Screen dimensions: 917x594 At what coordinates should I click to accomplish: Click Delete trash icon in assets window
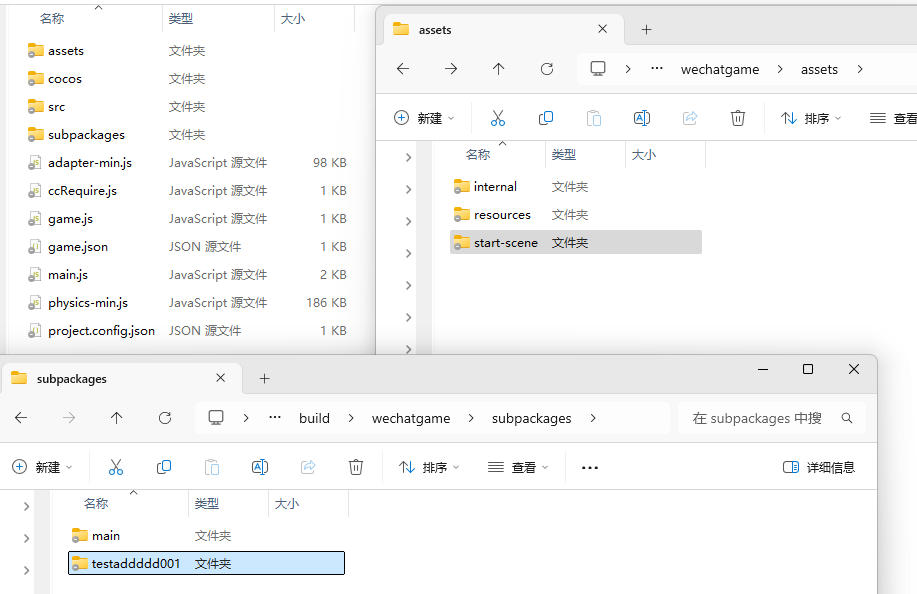click(737, 118)
